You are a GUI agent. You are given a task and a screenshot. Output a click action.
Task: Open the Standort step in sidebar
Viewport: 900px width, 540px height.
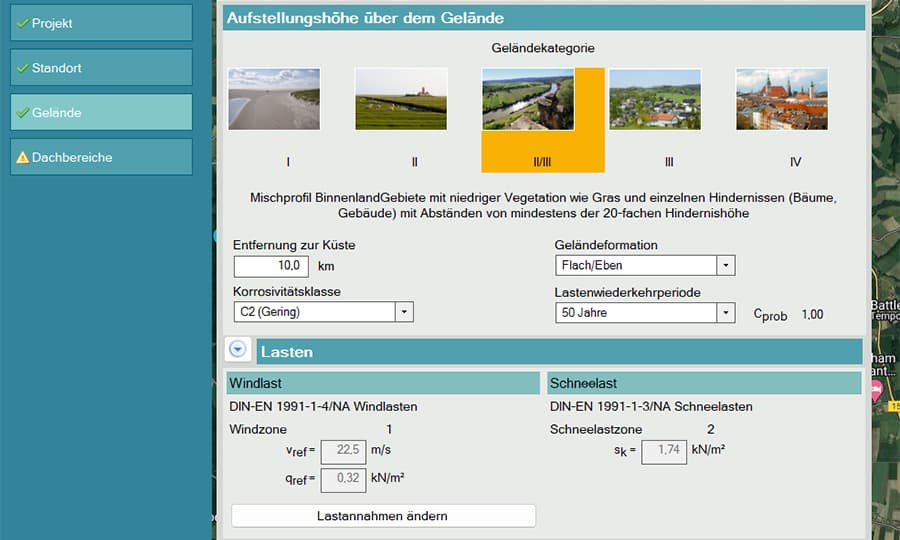pos(101,68)
